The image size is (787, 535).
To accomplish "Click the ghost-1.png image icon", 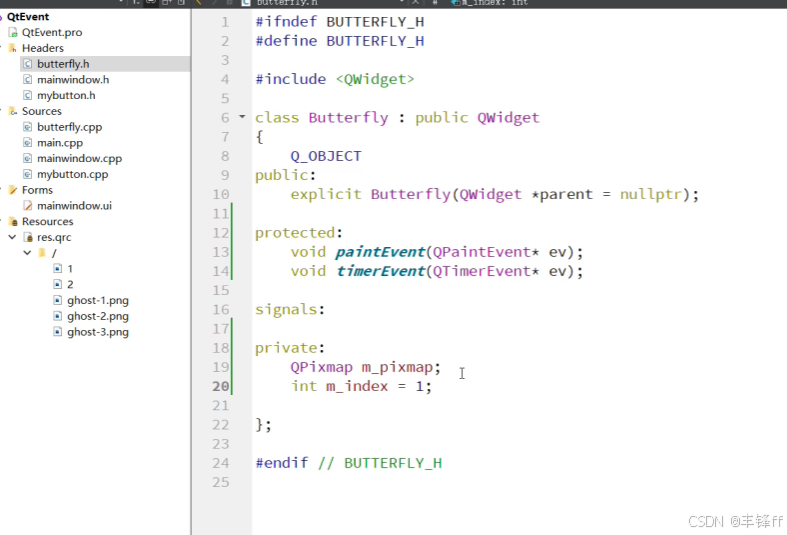I will [58, 300].
